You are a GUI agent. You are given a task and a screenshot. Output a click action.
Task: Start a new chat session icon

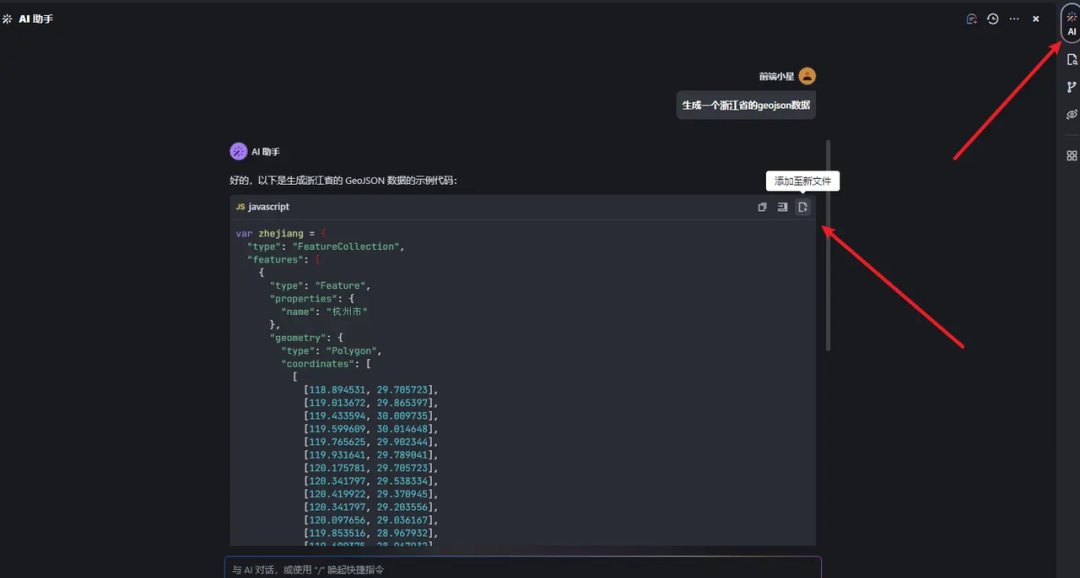(x=971, y=19)
